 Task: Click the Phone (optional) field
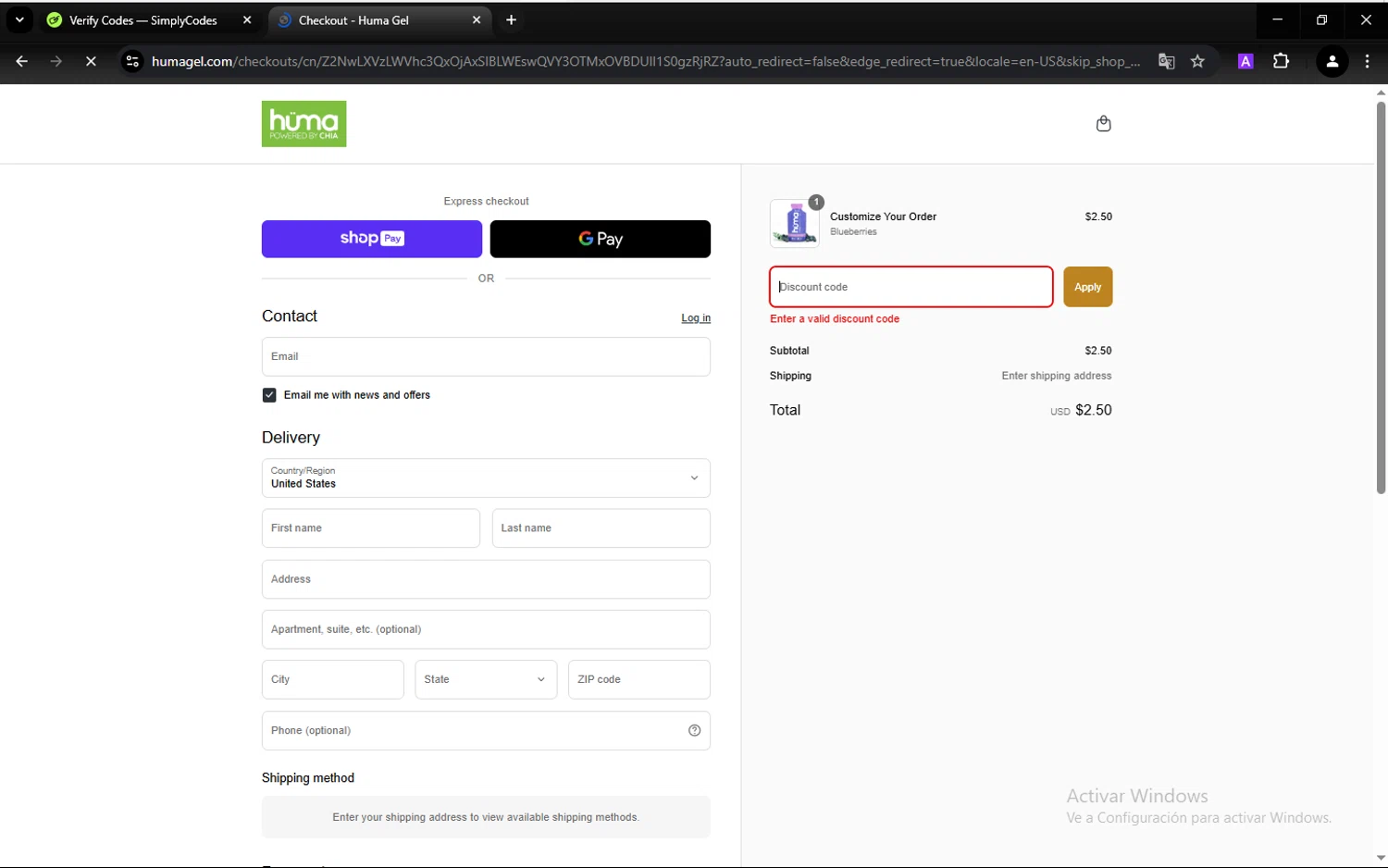[486, 730]
